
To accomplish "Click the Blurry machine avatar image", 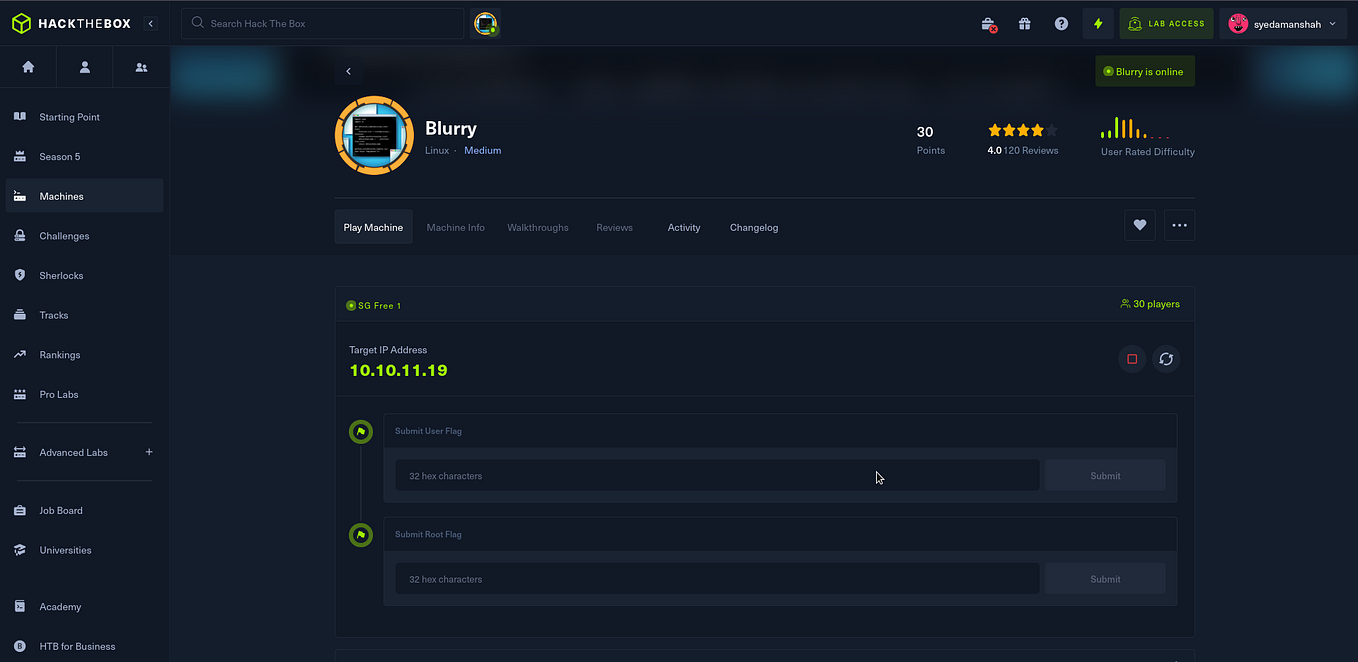I will 374,135.
